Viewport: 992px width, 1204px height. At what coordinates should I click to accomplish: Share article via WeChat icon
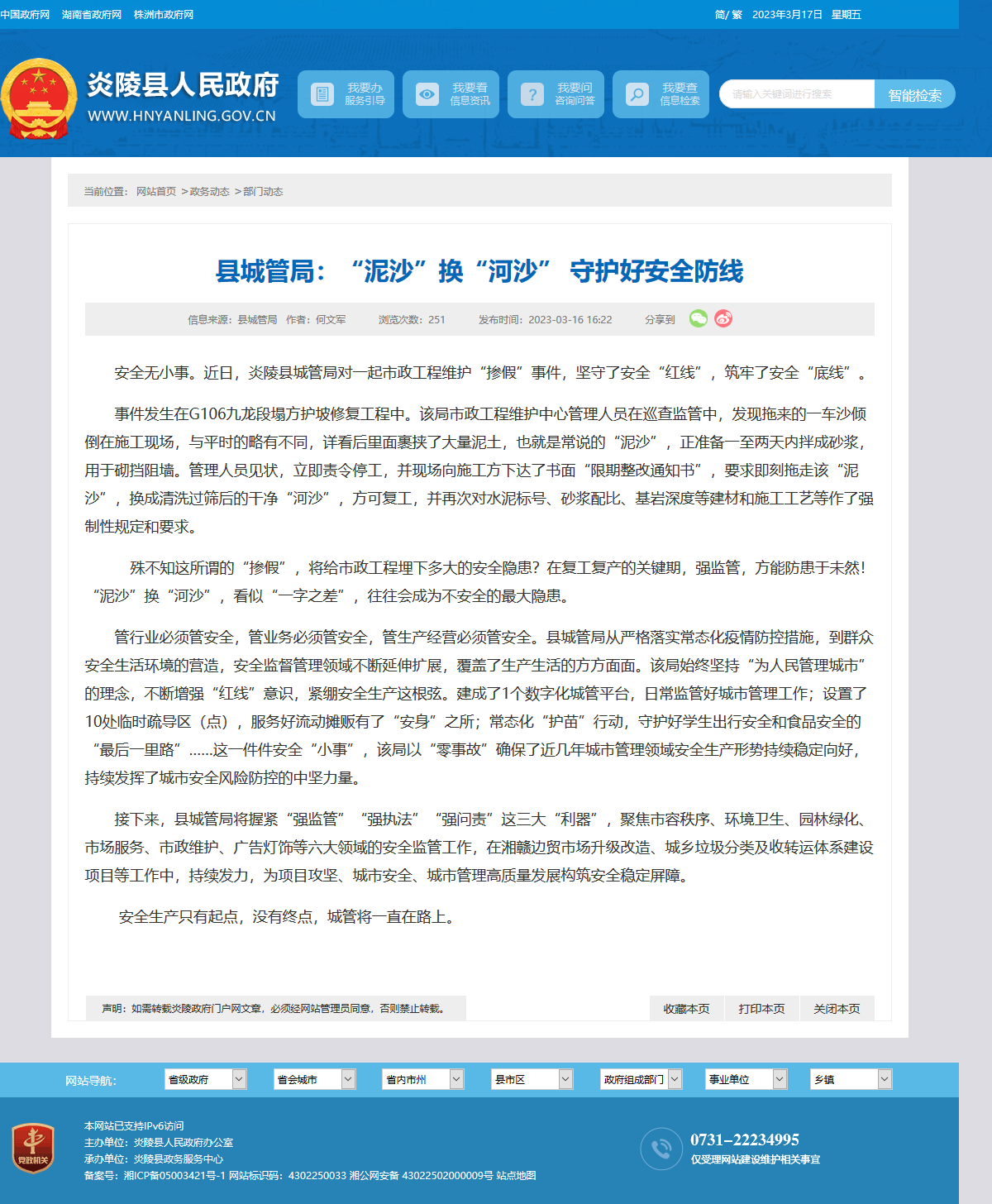click(699, 318)
